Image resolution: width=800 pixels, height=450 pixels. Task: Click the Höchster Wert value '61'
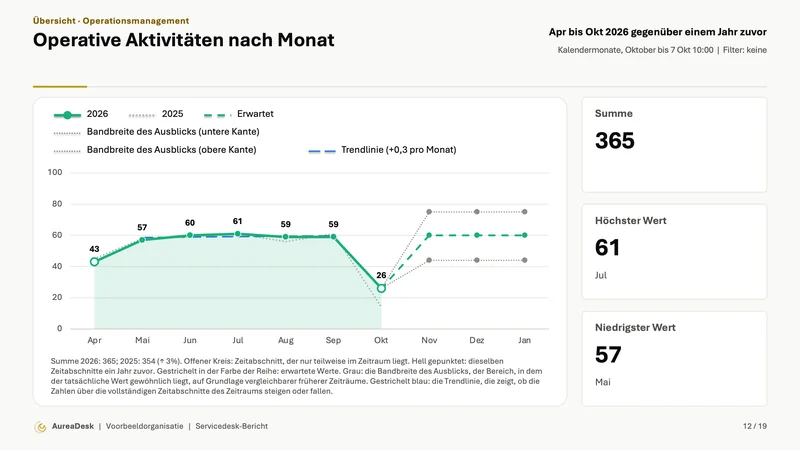pyautogui.click(x=607, y=248)
